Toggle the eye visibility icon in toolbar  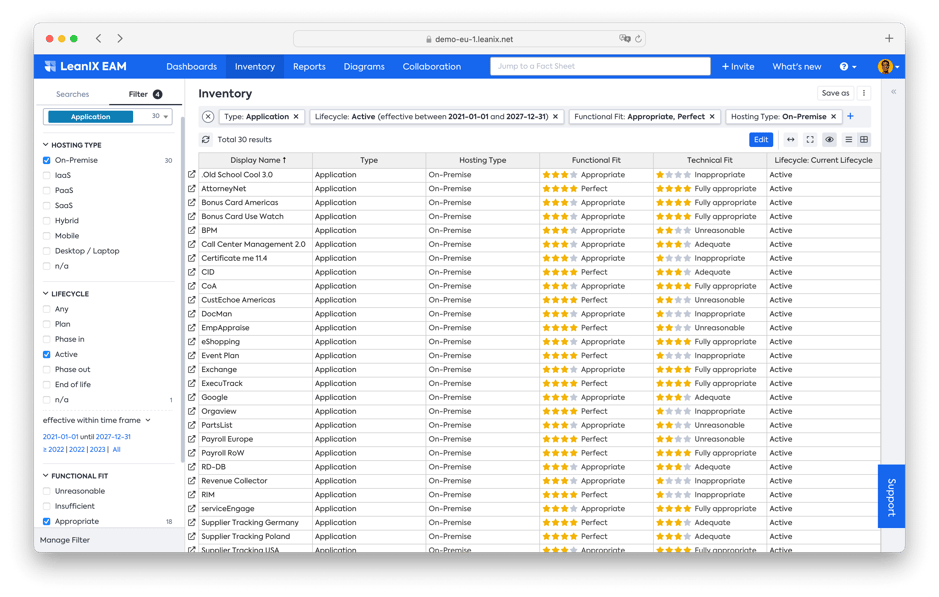[x=829, y=140]
